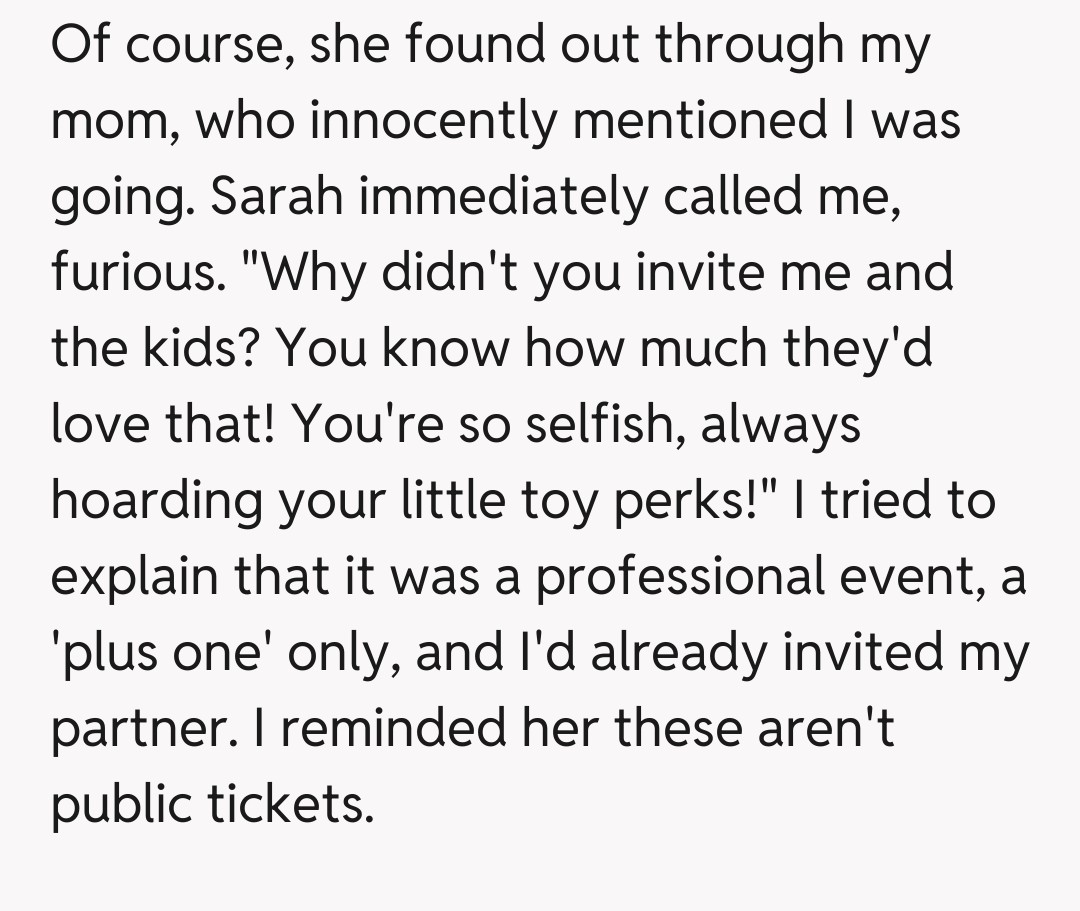Click the word "furious"

pos(131,273)
